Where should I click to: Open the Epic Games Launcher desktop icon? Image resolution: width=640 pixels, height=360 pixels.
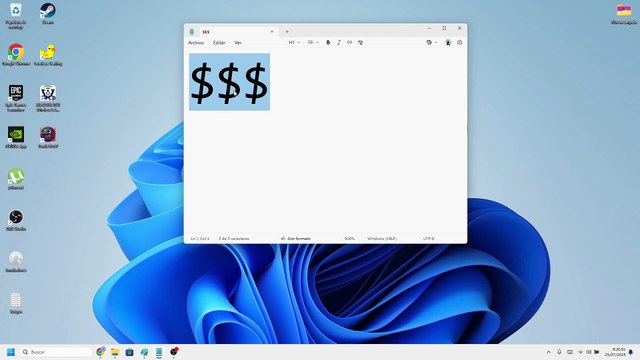(x=16, y=98)
